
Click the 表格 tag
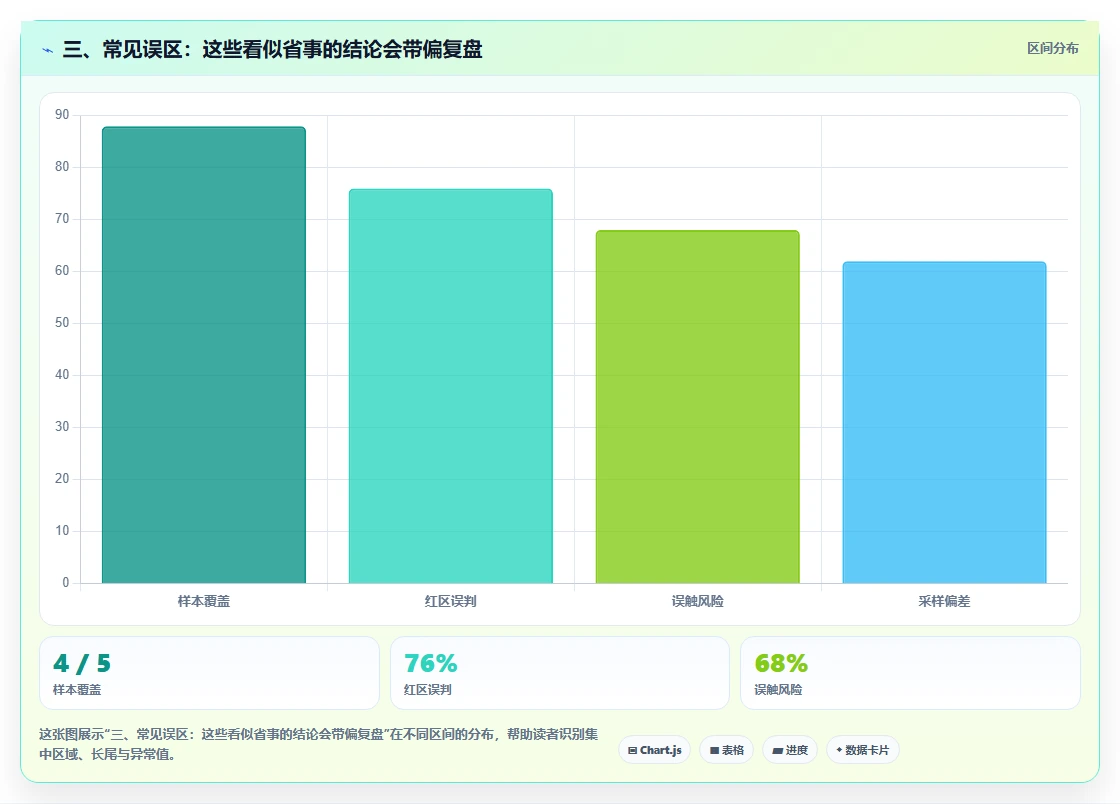click(x=726, y=750)
